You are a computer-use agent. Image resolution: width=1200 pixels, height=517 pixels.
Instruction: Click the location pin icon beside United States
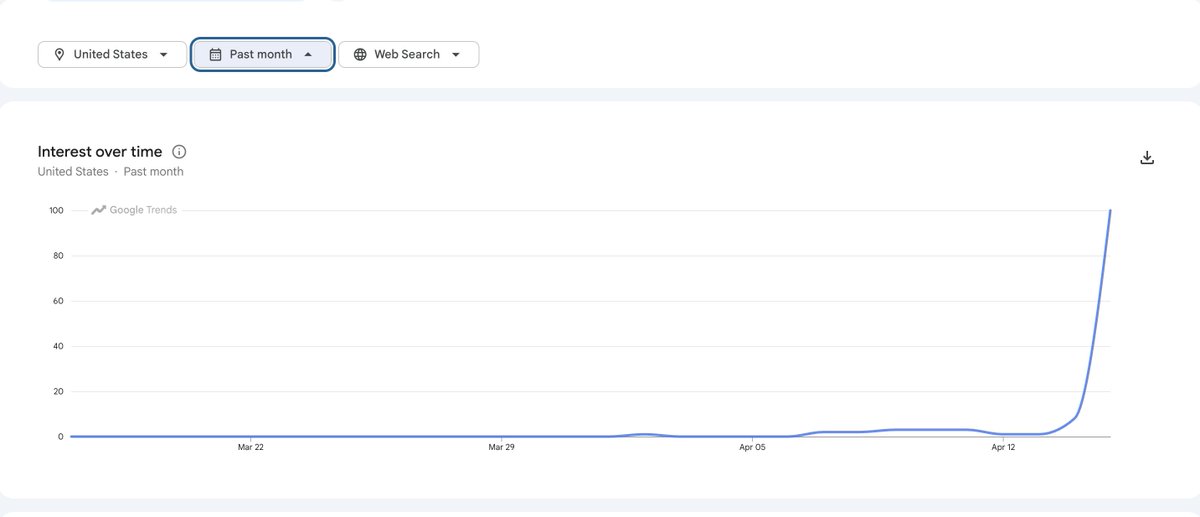59,54
